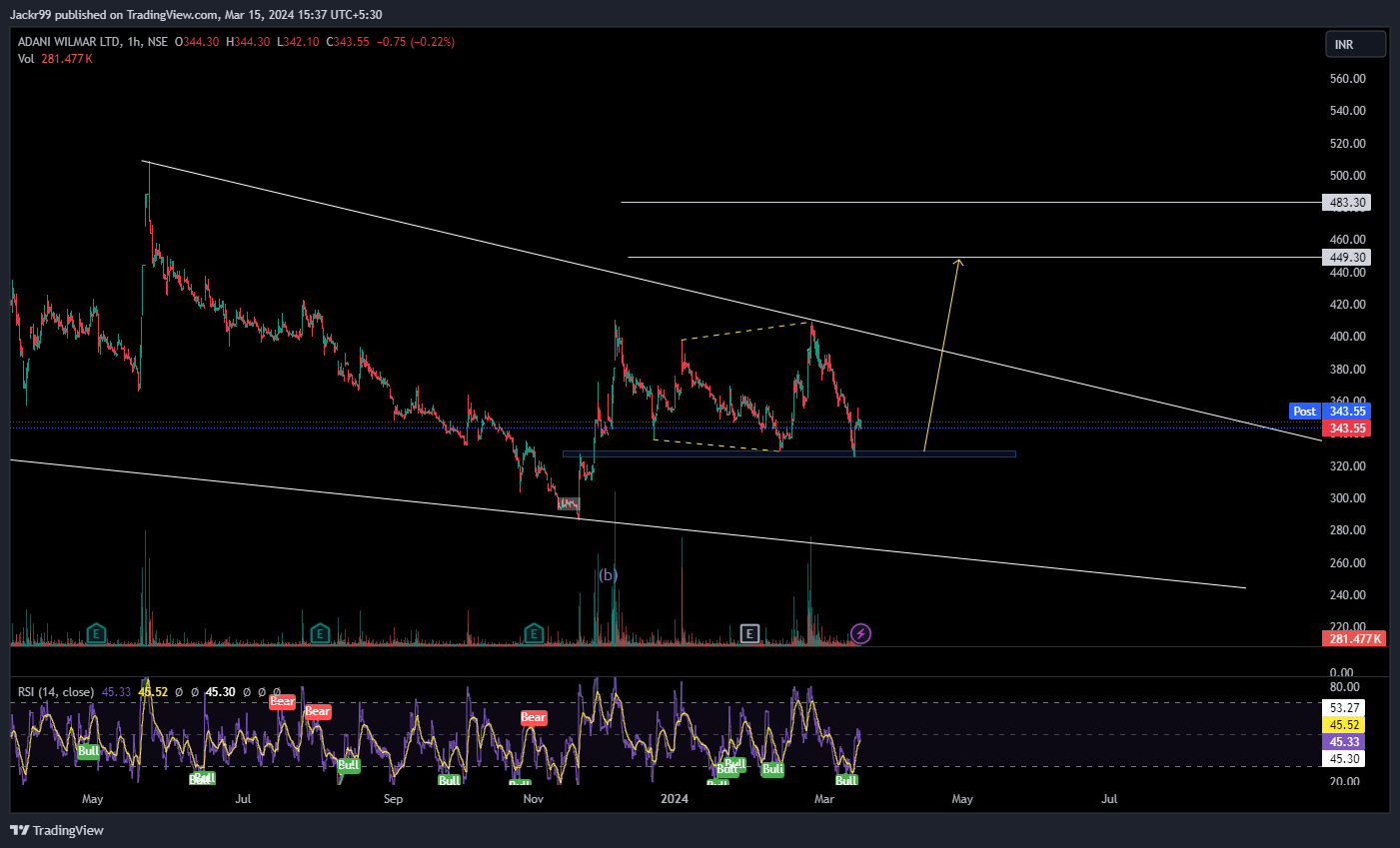The width and height of the screenshot is (1400, 848).
Task: Click the 80.00 RSI scale label
Action: click(1345, 687)
